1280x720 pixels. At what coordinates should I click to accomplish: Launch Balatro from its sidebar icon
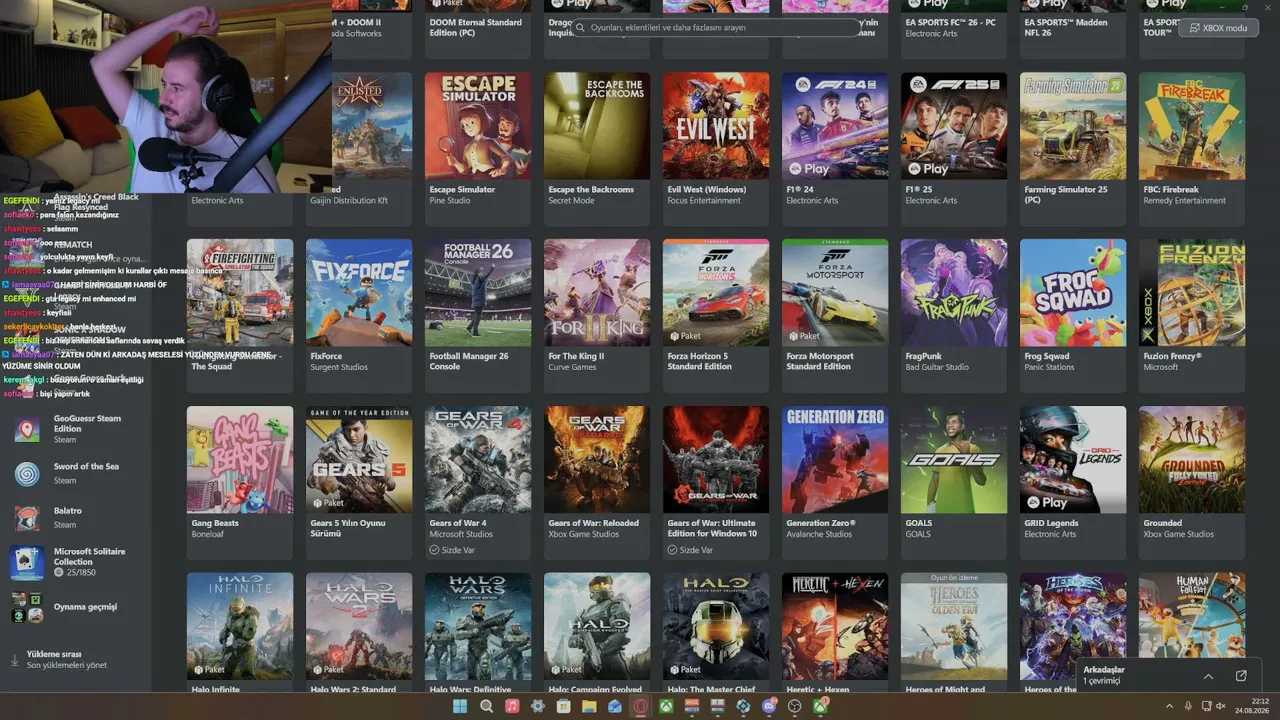[x=27, y=517]
